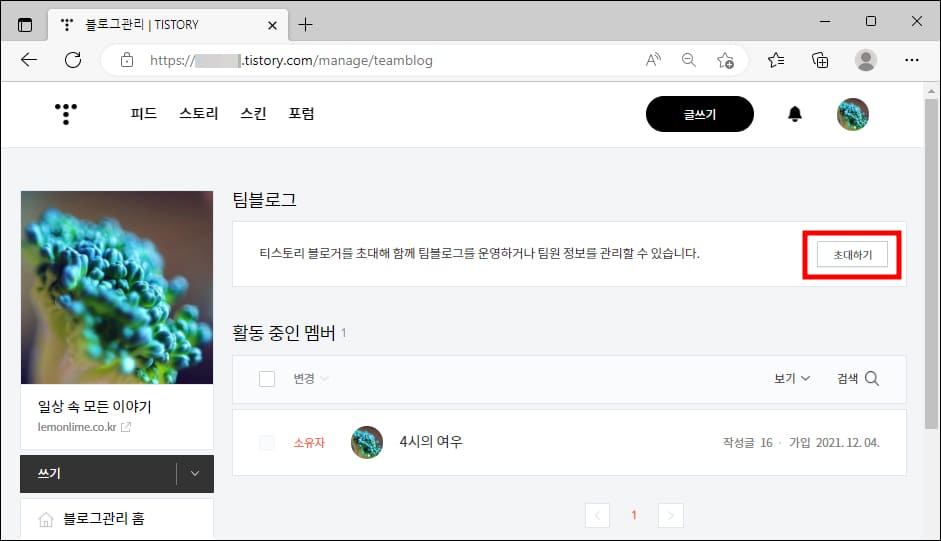
Task: Open the 스토리 menu
Action: point(199,113)
